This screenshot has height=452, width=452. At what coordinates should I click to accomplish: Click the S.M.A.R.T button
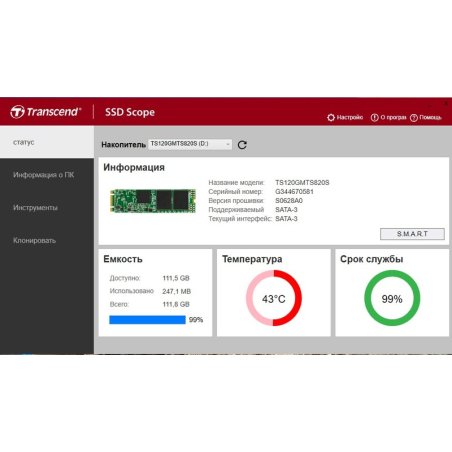tap(412, 234)
